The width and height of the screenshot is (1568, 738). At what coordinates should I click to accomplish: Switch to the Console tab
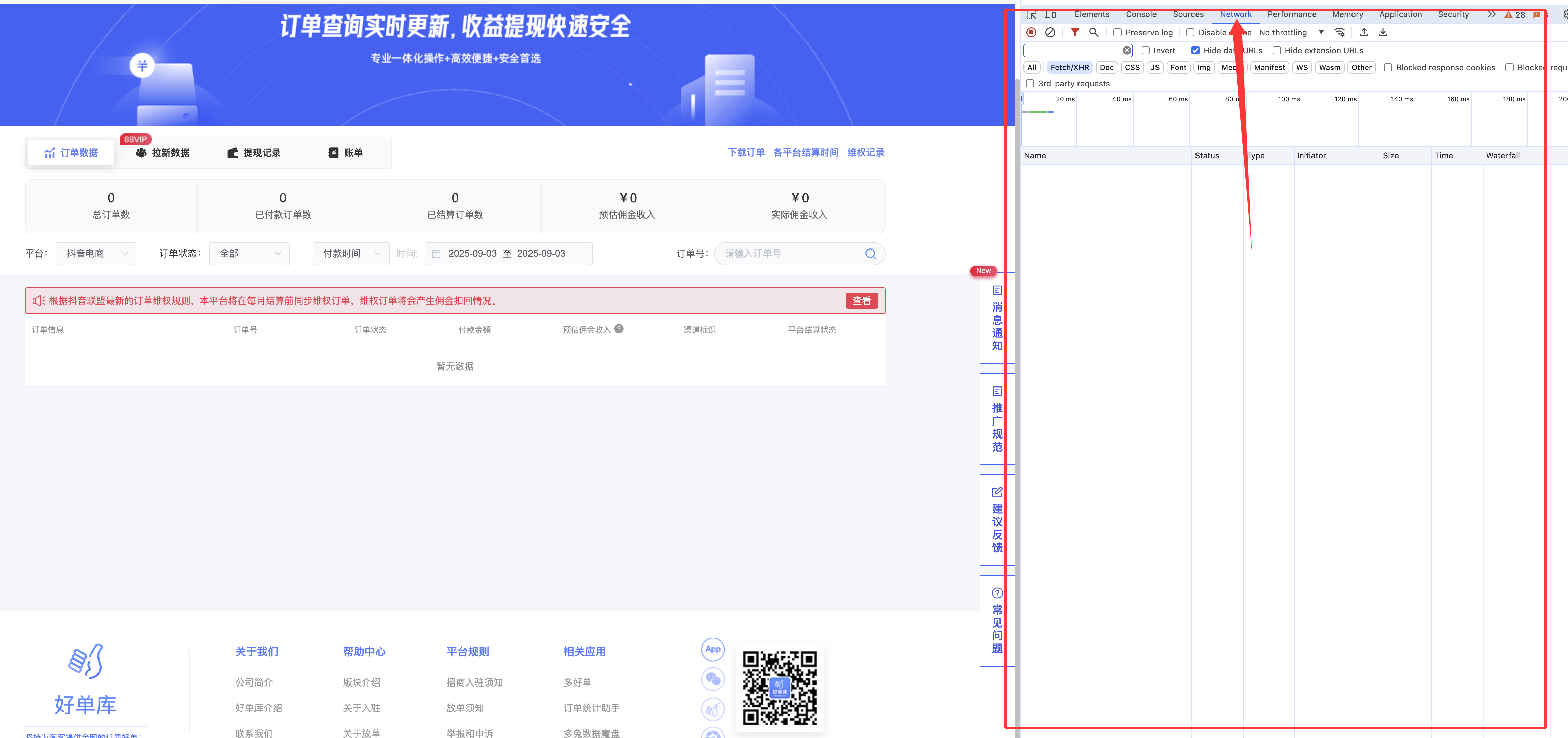pos(1141,14)
